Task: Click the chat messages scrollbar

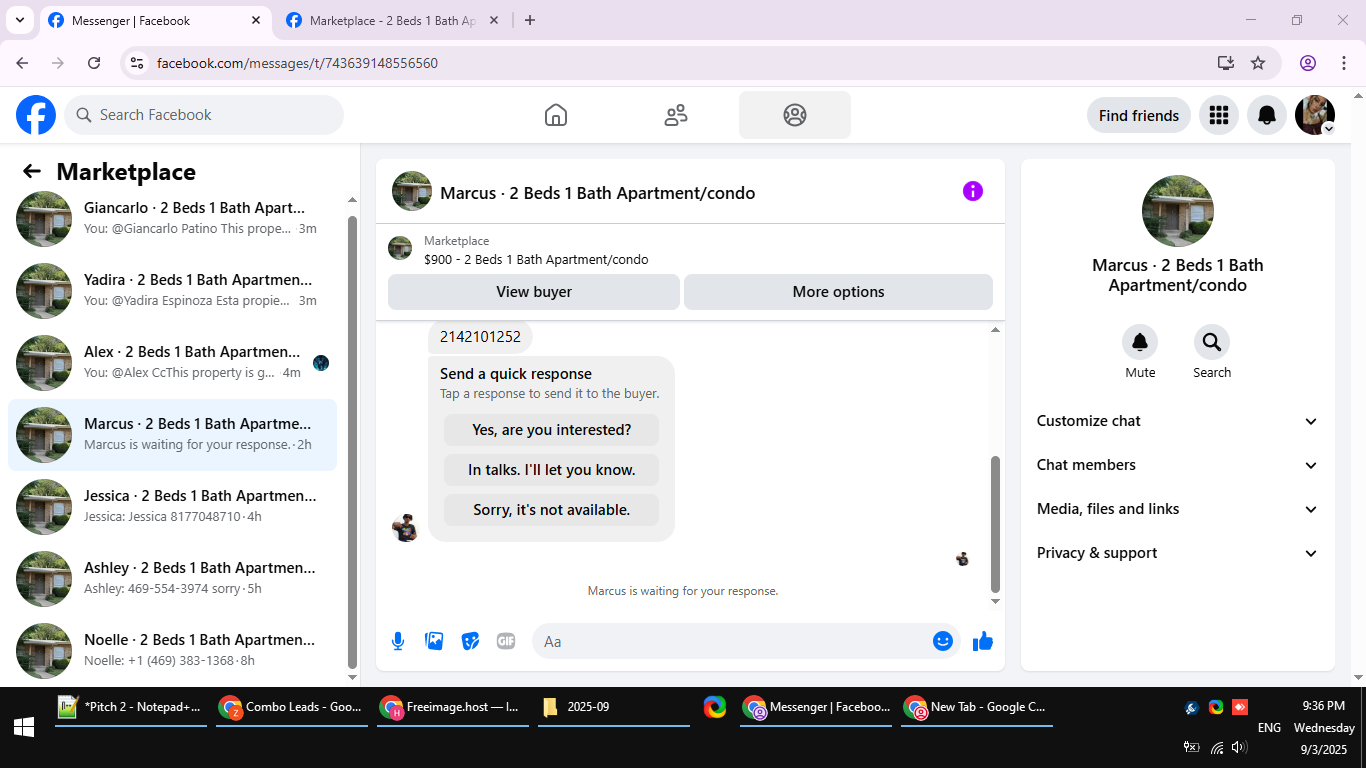Action: point(995,525)
